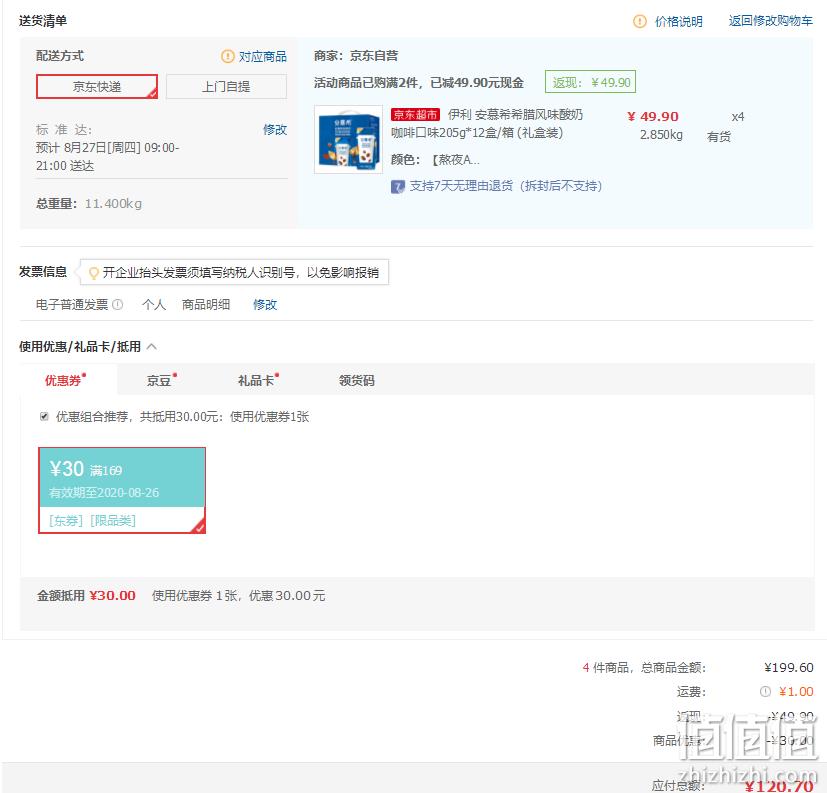Click 有效期至2020-08-26 on the coupon
Viewport: 827px width, 793px height.
tap(104, 492)
